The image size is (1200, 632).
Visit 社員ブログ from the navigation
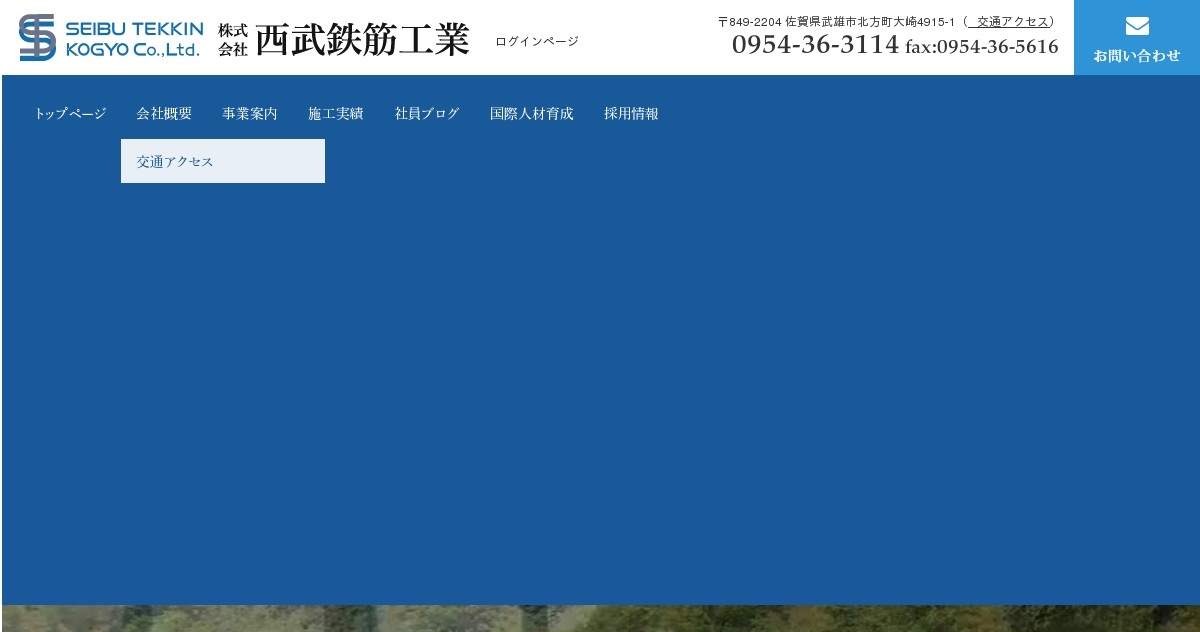(x=427, y=114)
